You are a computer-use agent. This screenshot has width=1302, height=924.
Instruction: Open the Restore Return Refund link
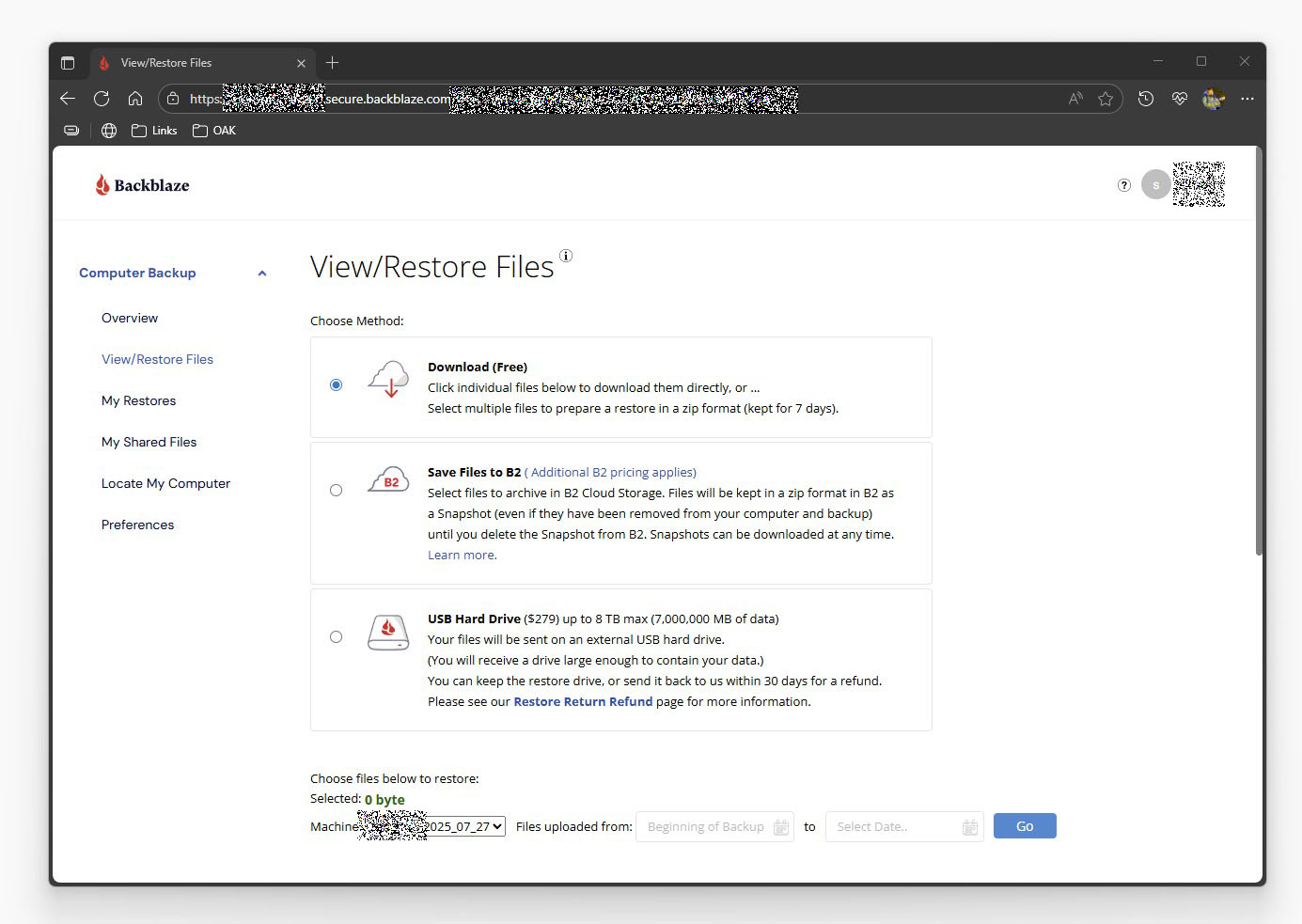(x=583, y=701)
